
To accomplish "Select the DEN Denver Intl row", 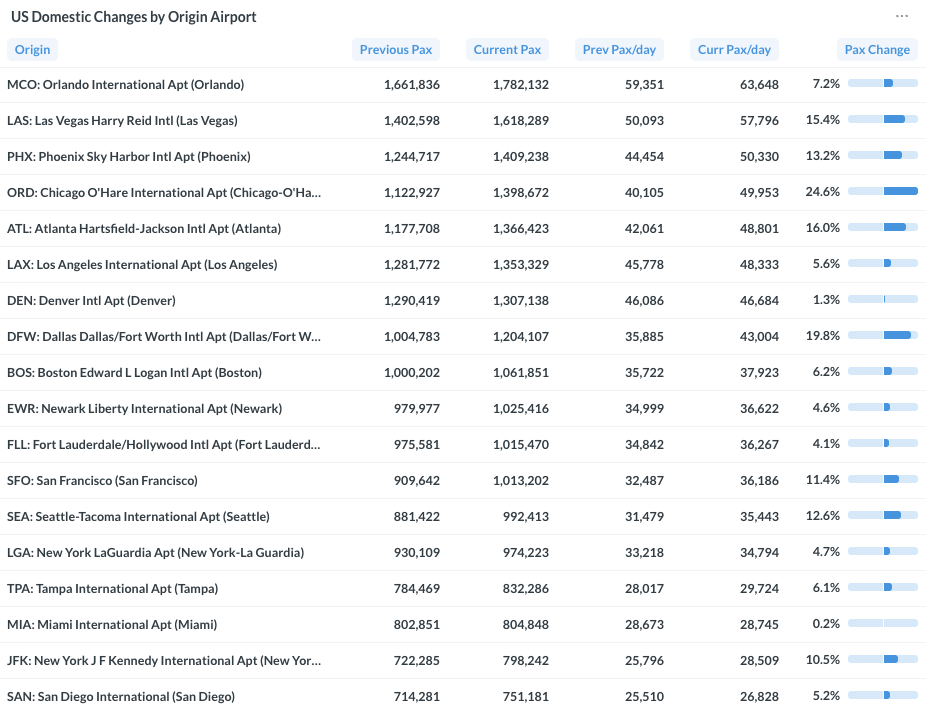I will [x=91, y=301].
